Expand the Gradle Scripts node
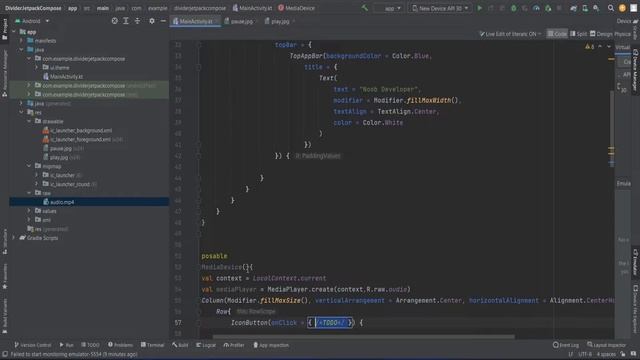This screenshot has width=640, height=360. pos(14,238)
